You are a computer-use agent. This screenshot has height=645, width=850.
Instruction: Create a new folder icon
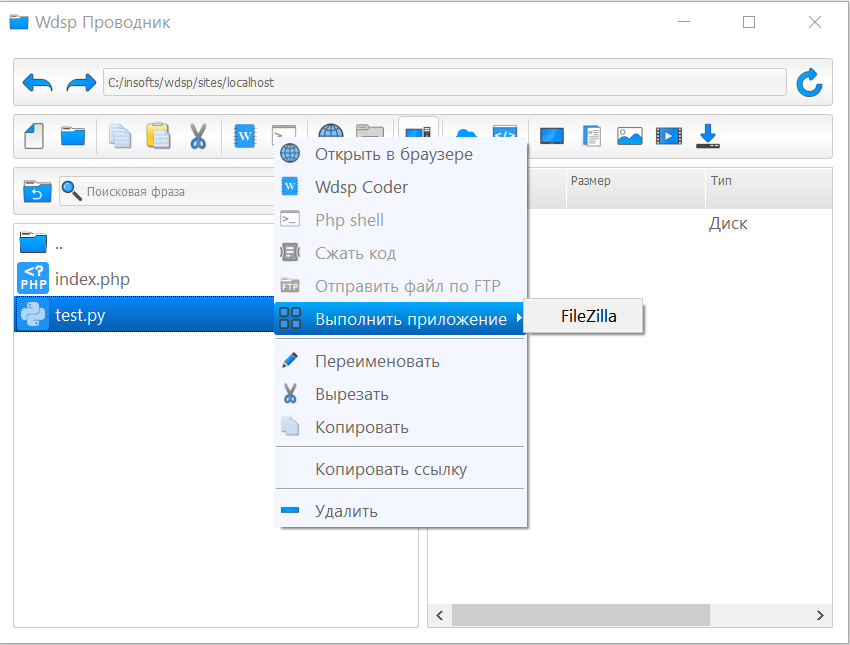(x=73, y=136)
